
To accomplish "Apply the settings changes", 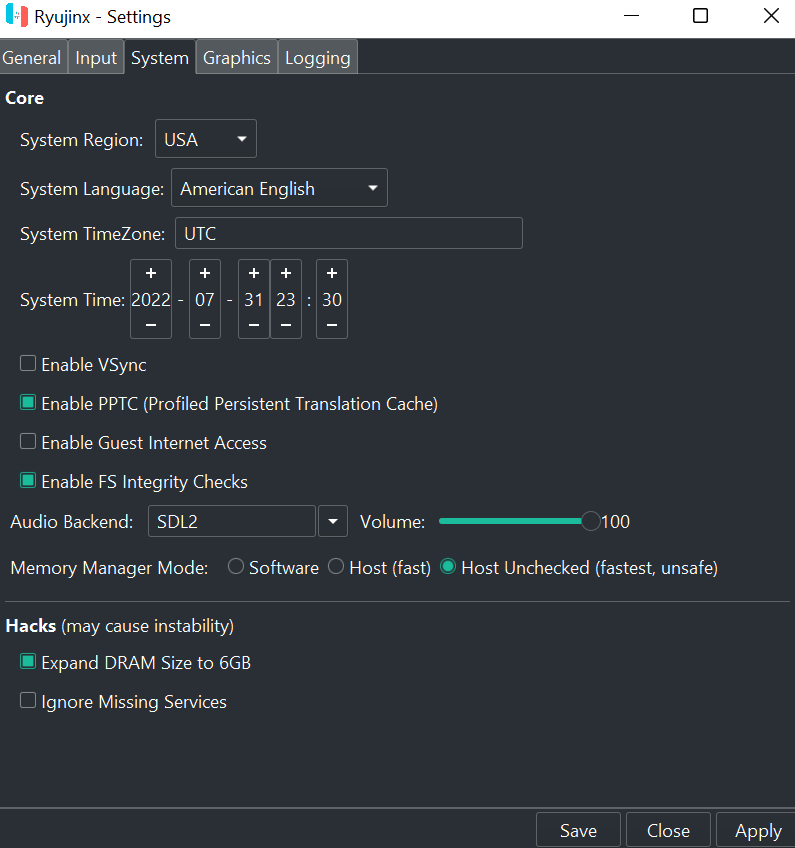I will [x=757, y=830].
